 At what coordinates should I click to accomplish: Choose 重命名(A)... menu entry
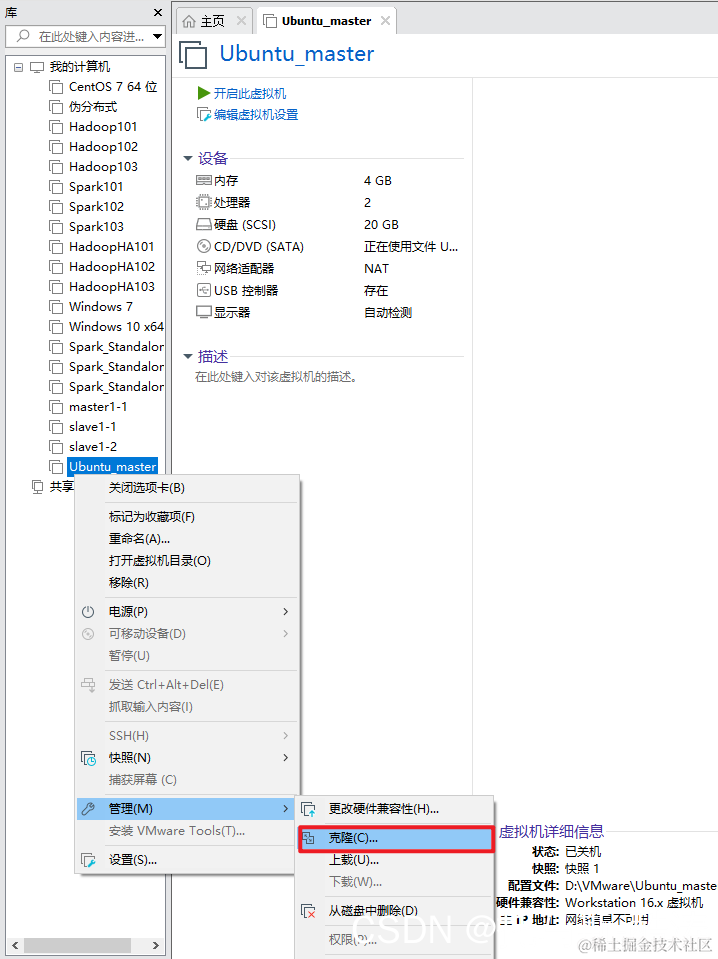188,539
